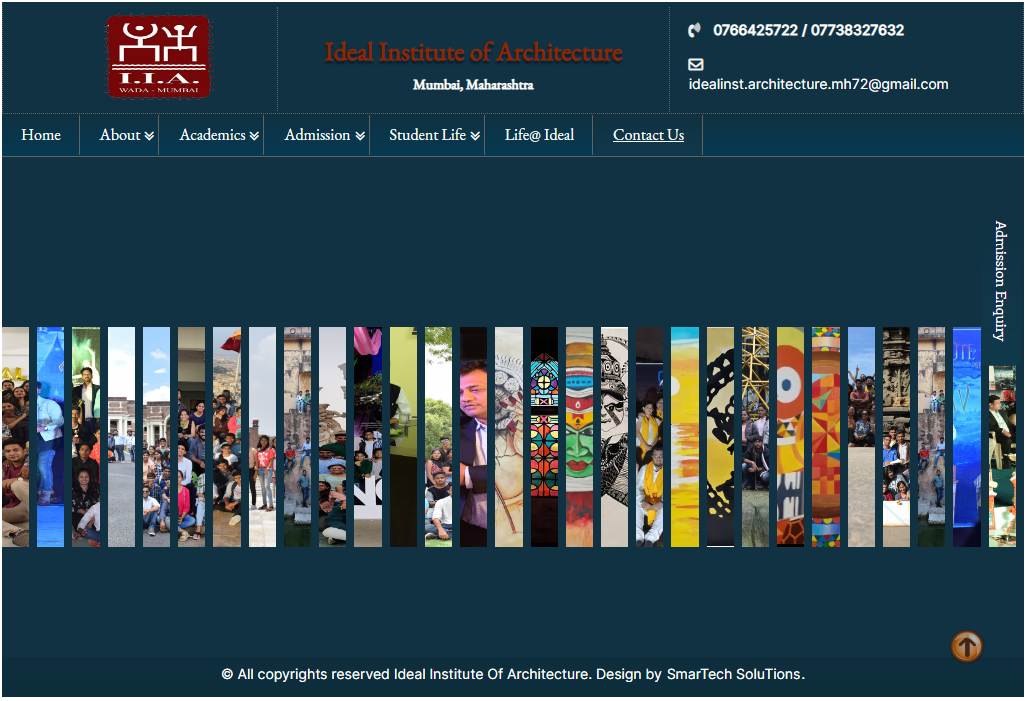This screenshot has width=1025, height=701.
Task: Click the I.I.A. Wada-Mumbai logo
Action: point(159,57)
